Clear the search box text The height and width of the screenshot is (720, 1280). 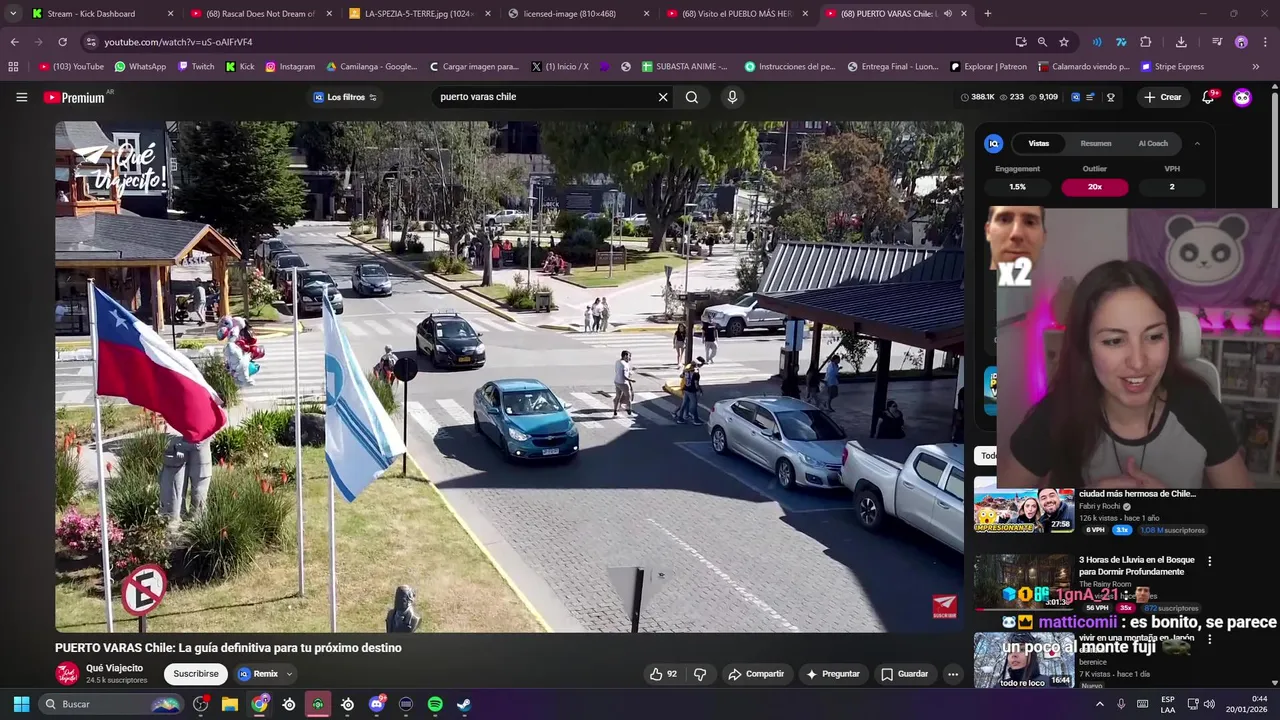(662, 97)
